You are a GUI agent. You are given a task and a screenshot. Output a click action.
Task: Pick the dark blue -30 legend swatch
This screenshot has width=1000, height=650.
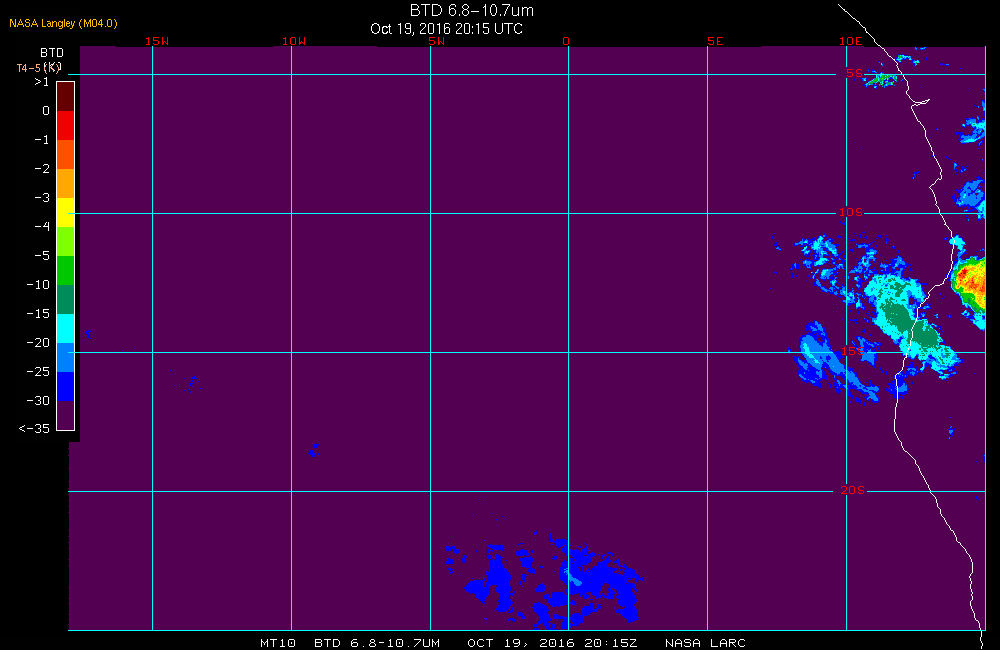(66, 387)
